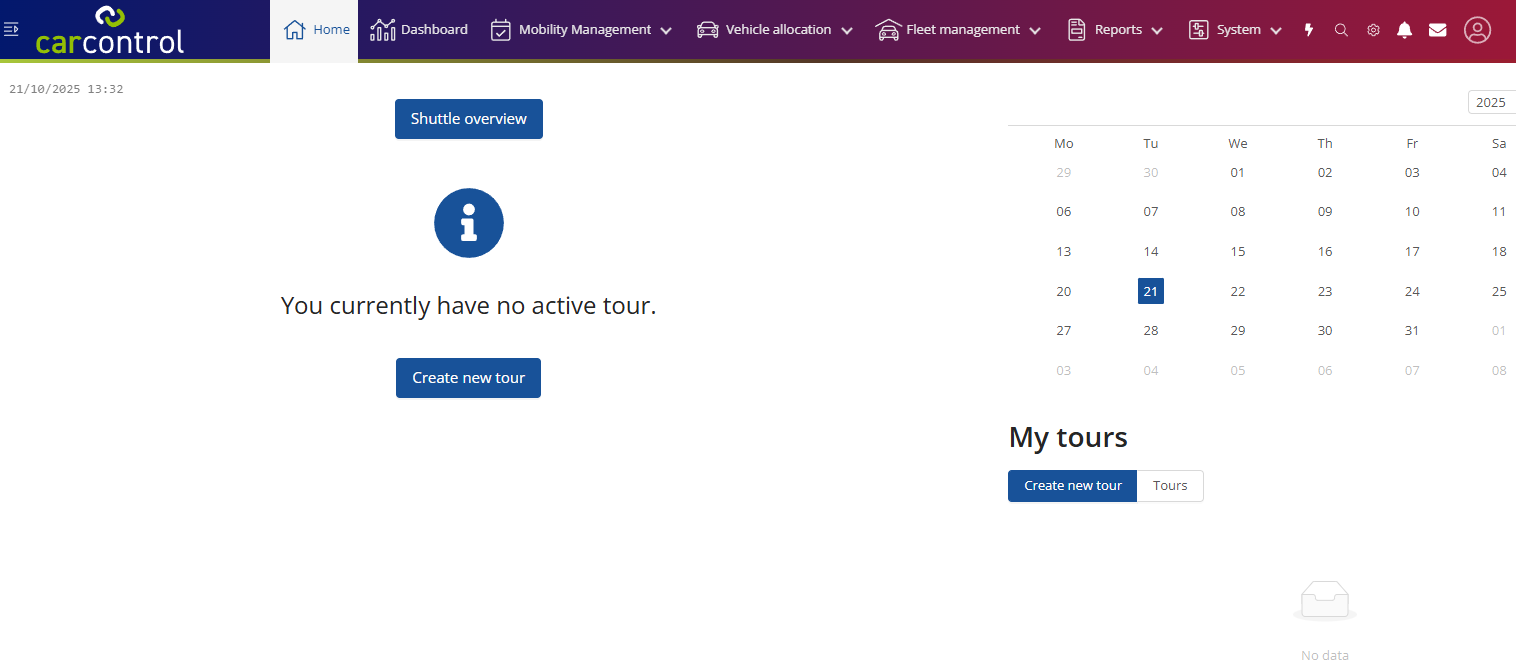
Task: Open the notifications bell
Action: pos(1405,30)
